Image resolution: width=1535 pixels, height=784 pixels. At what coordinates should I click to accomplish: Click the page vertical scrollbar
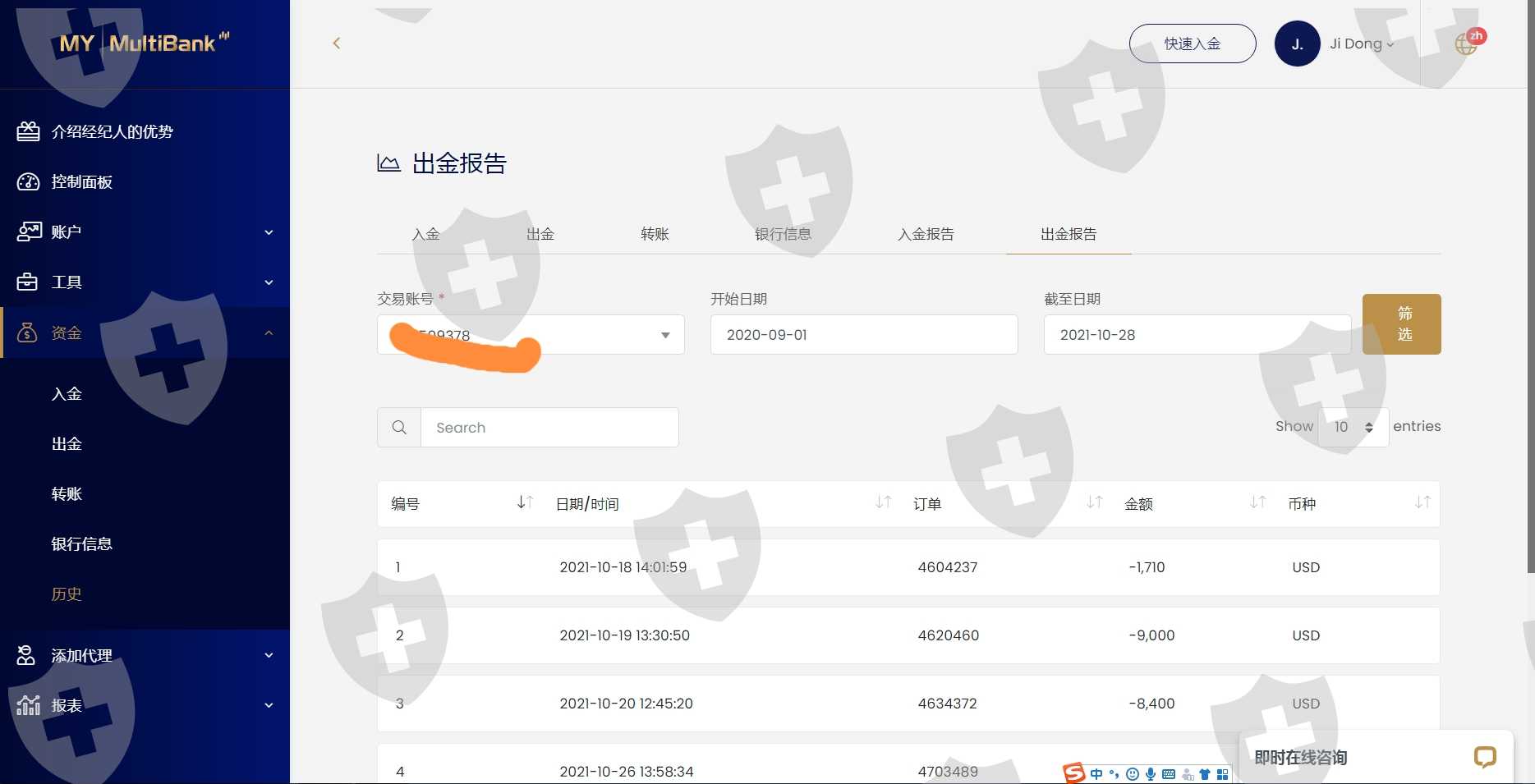tap(1531, 287)
